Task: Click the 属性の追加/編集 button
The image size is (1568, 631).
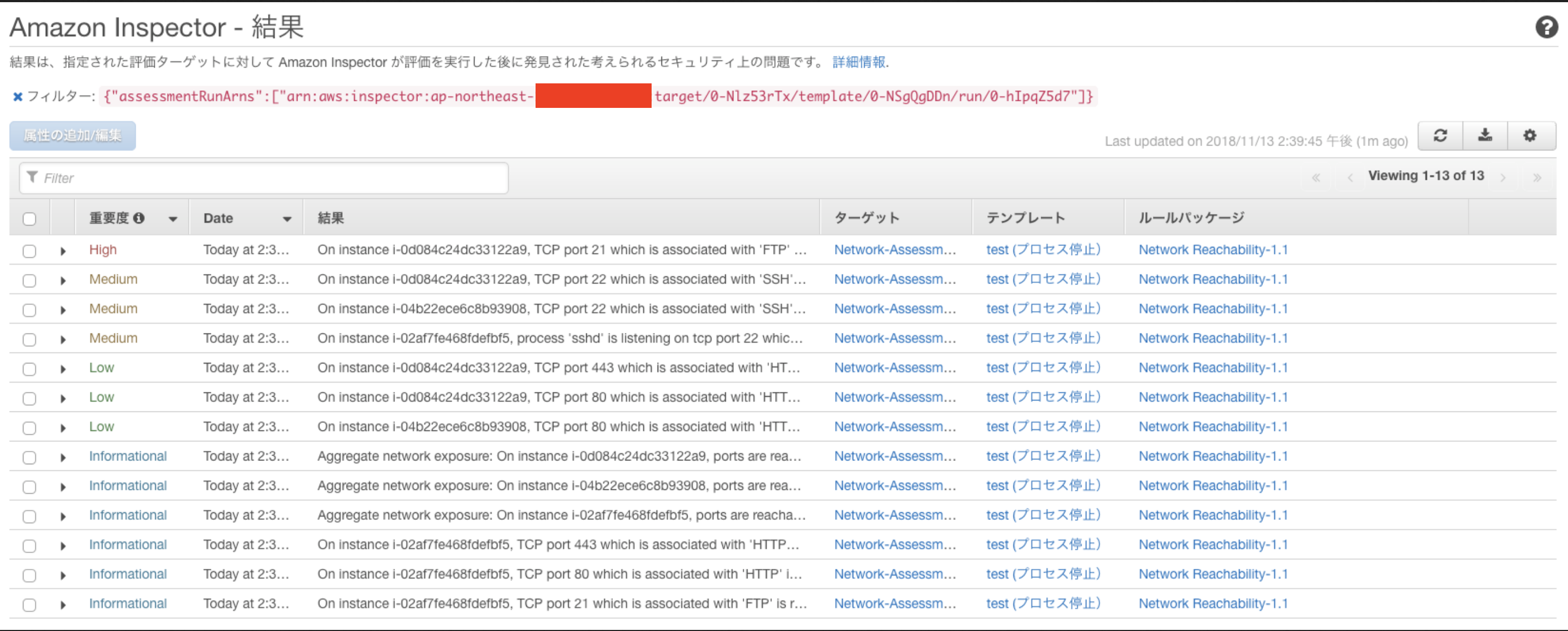Action: coord(72,136)
